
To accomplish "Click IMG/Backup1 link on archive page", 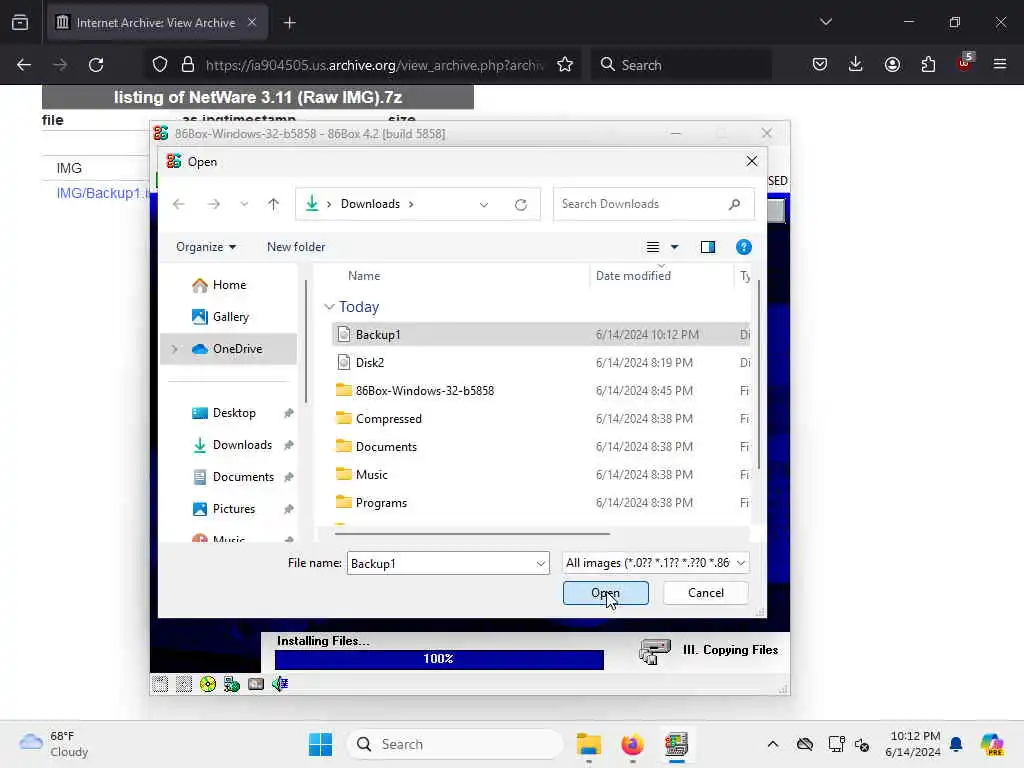I will [x=103, y=193].
